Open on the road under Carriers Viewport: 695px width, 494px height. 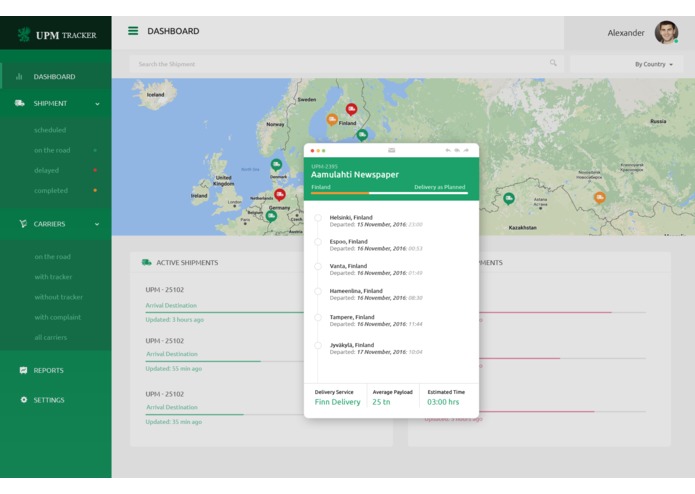pos(53,257)
